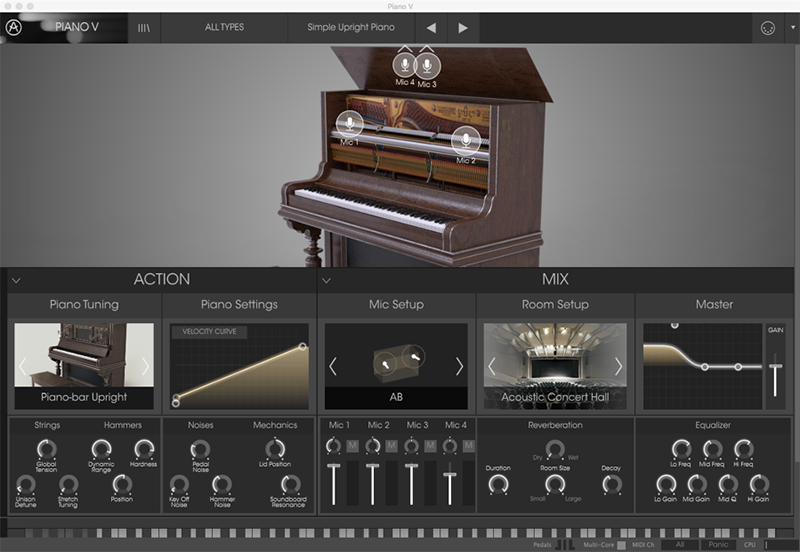Click the Hi Gain equalizer knob
The image size is (800, 552).
coord(759,484)
